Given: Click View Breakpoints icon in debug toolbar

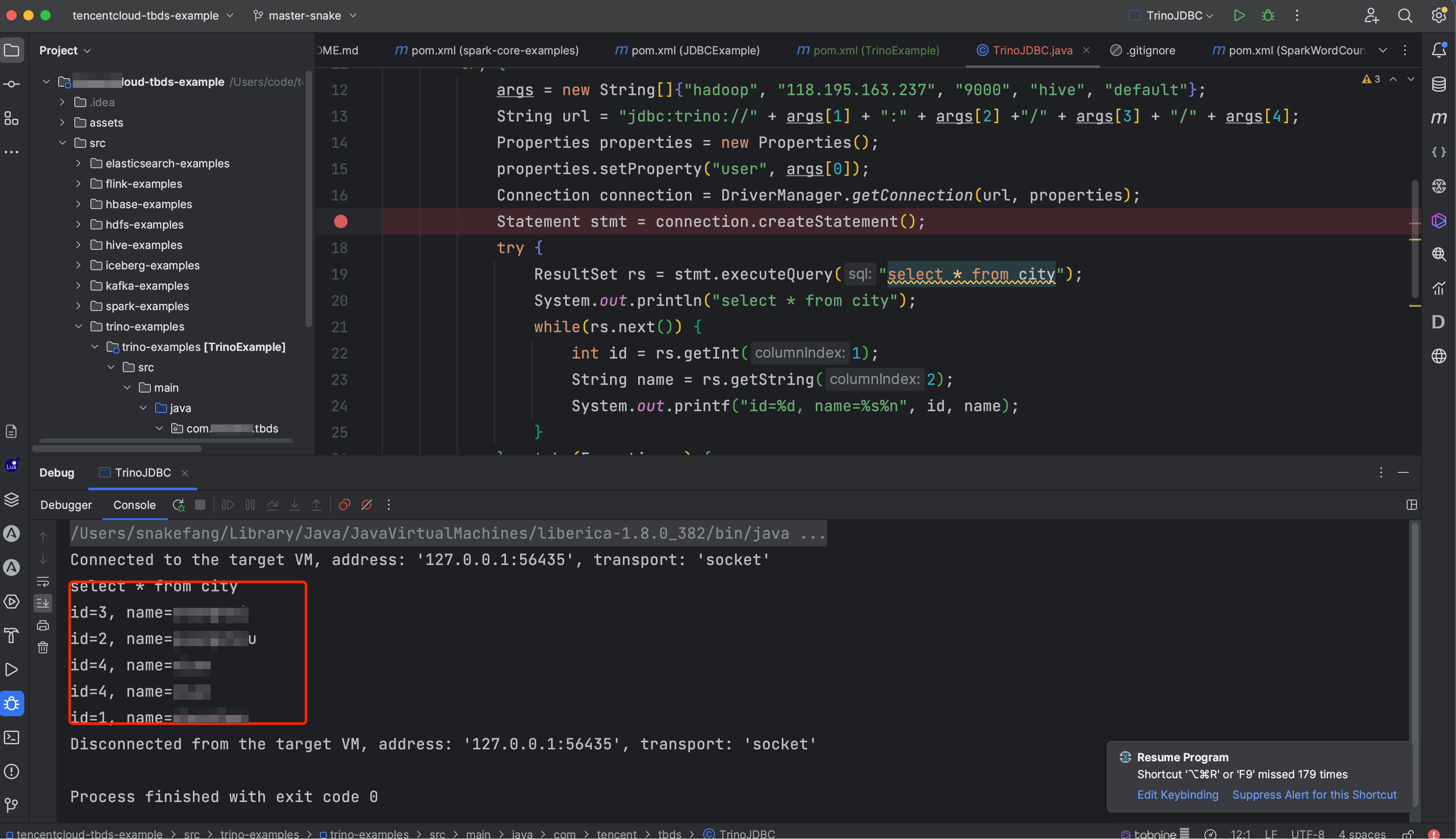Looking at the screenshot, I should [x=344, y=505].
